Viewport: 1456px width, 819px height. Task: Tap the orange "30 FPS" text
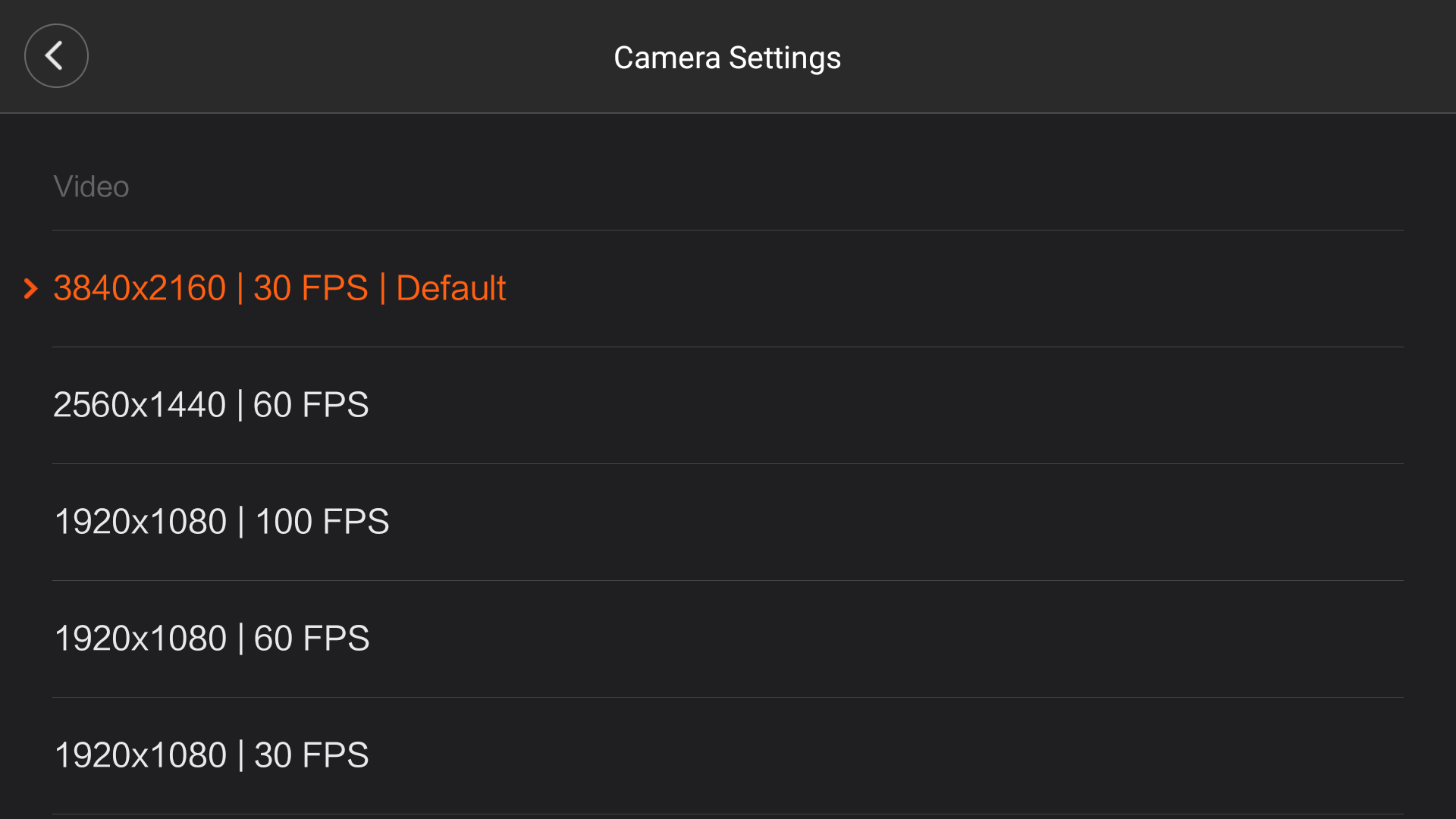[311, 289]
